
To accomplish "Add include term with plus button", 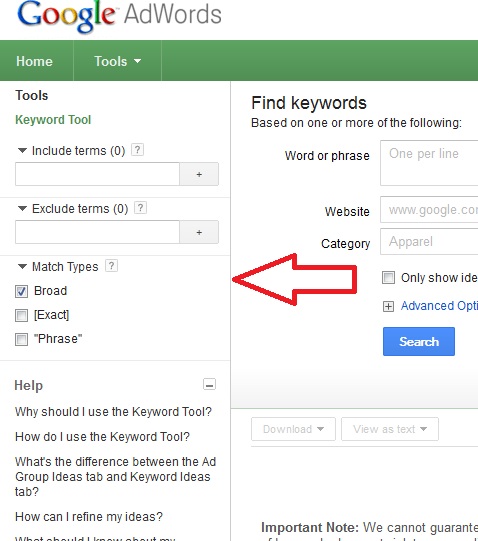I will [199, 174].
